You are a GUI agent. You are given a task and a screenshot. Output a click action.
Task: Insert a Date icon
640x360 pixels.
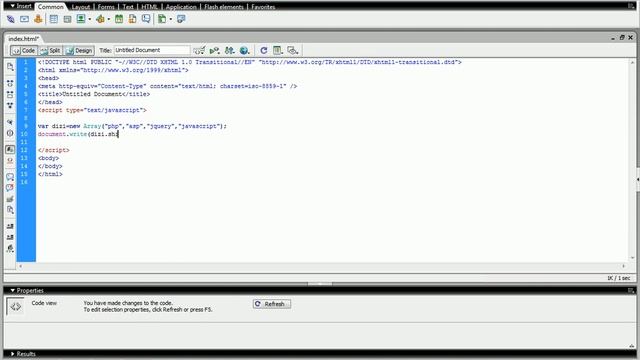pos(119,19)
